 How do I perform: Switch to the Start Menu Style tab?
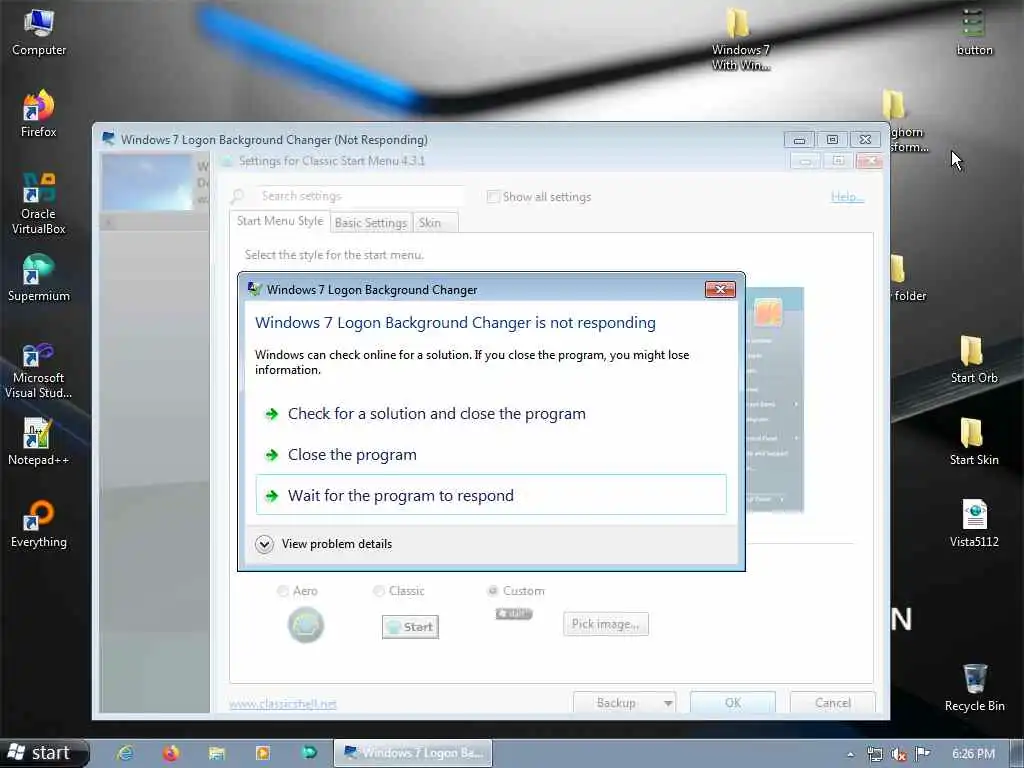(280, 221)
